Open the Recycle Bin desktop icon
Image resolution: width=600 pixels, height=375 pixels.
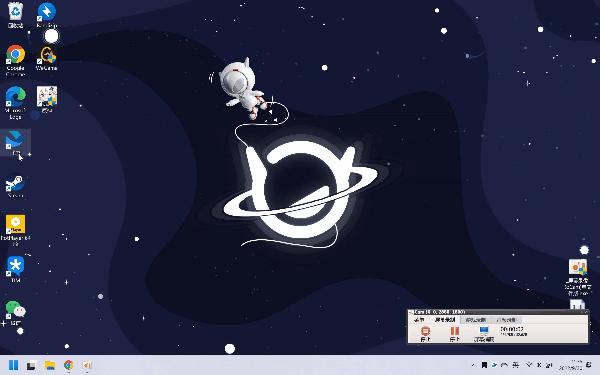click(x=15, y=15)
